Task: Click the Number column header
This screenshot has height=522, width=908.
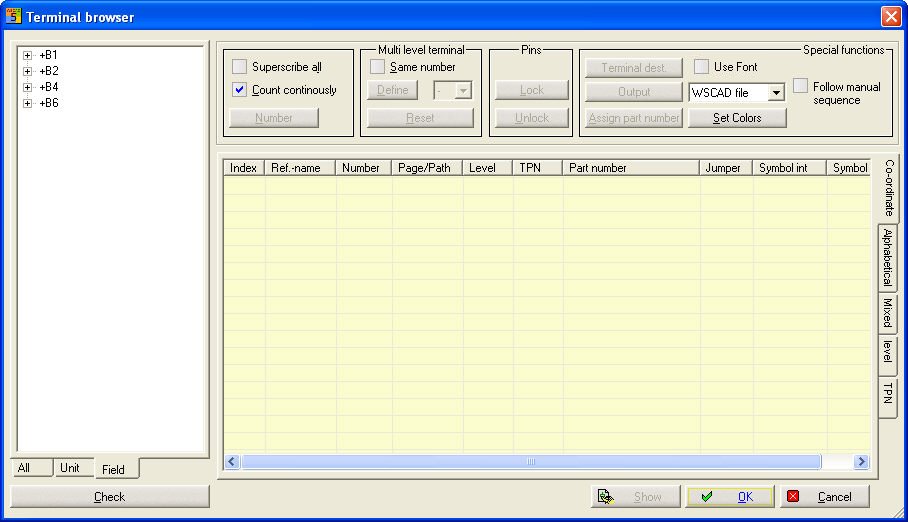Action: coord(364,168)
